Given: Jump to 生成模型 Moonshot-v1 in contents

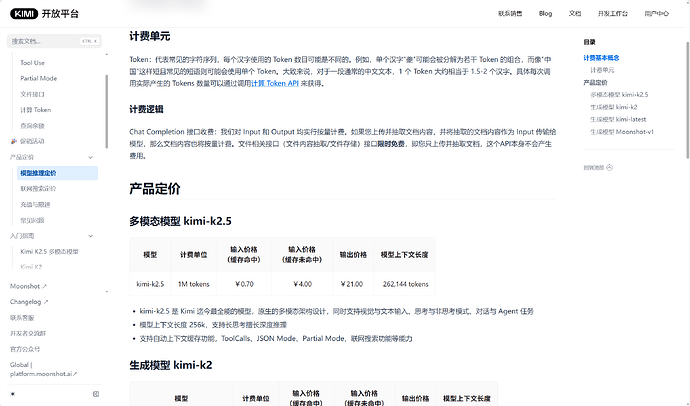Looking at the screenshot, I should (x=622, y=132).
